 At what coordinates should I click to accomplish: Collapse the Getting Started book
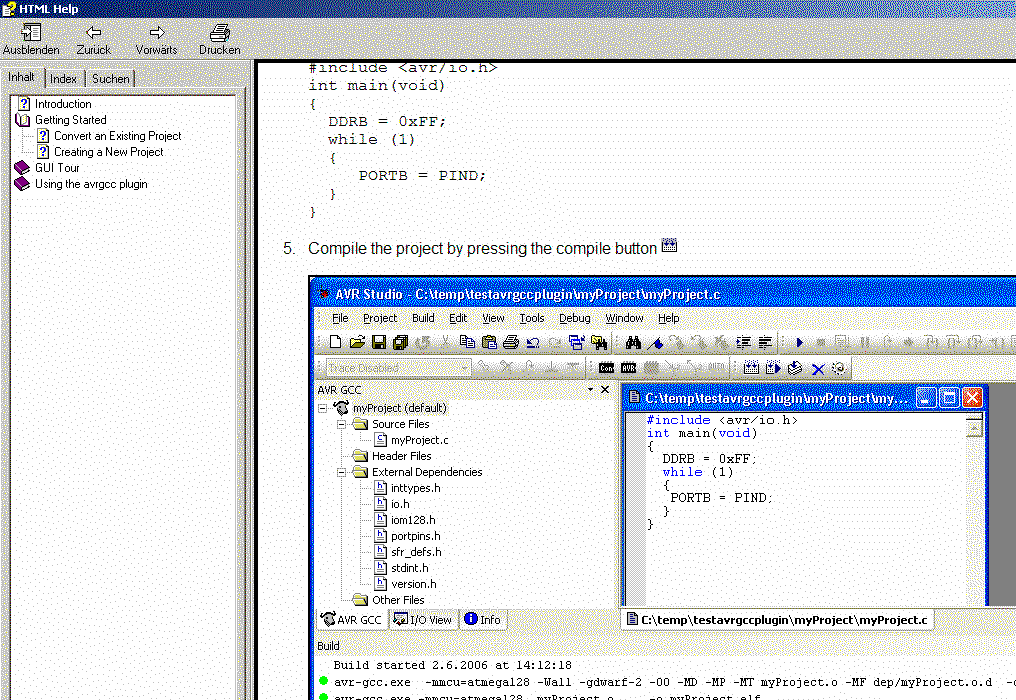(x=71, y=120)
